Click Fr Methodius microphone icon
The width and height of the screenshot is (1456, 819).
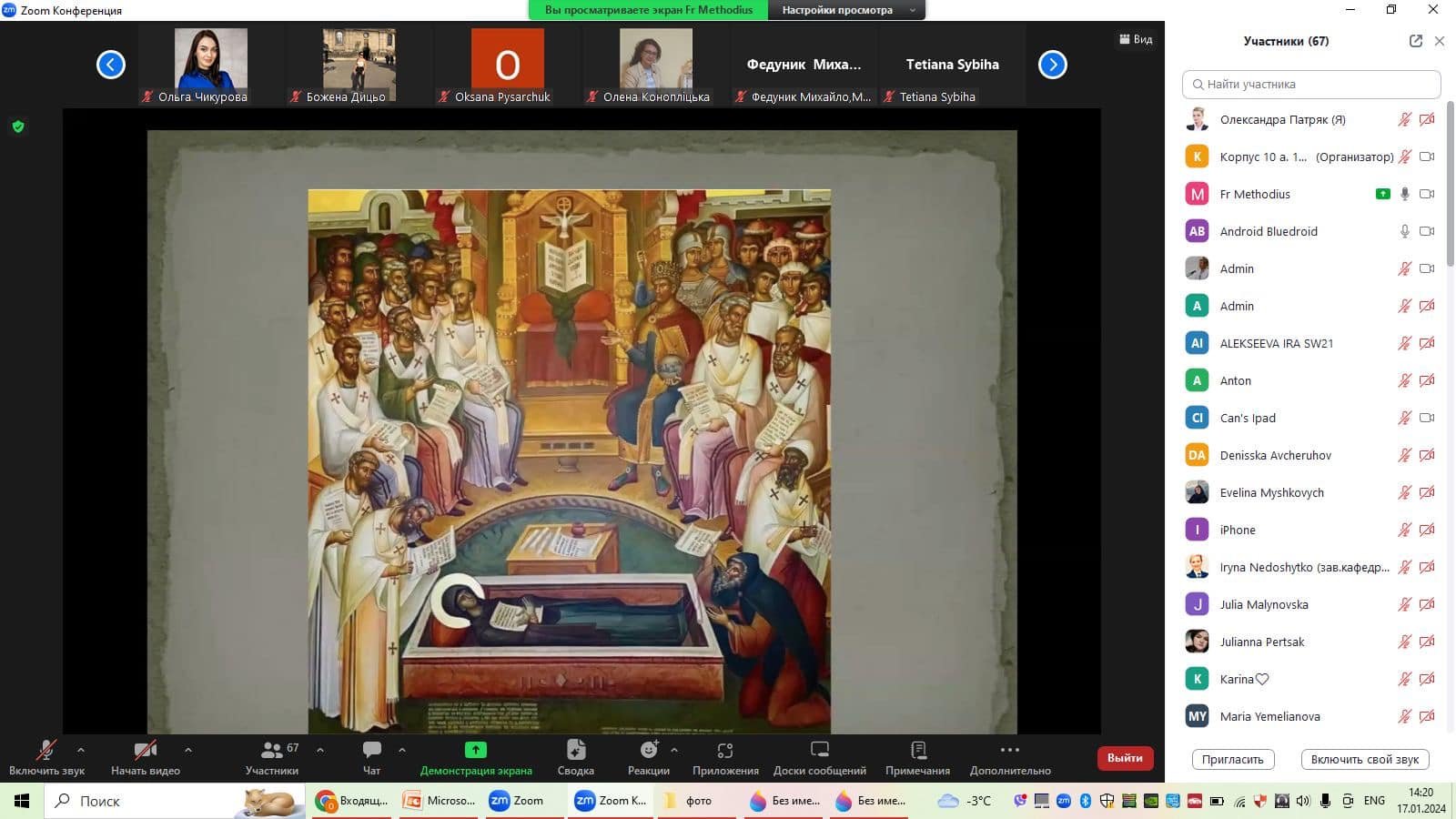(x=1405, y=194)
